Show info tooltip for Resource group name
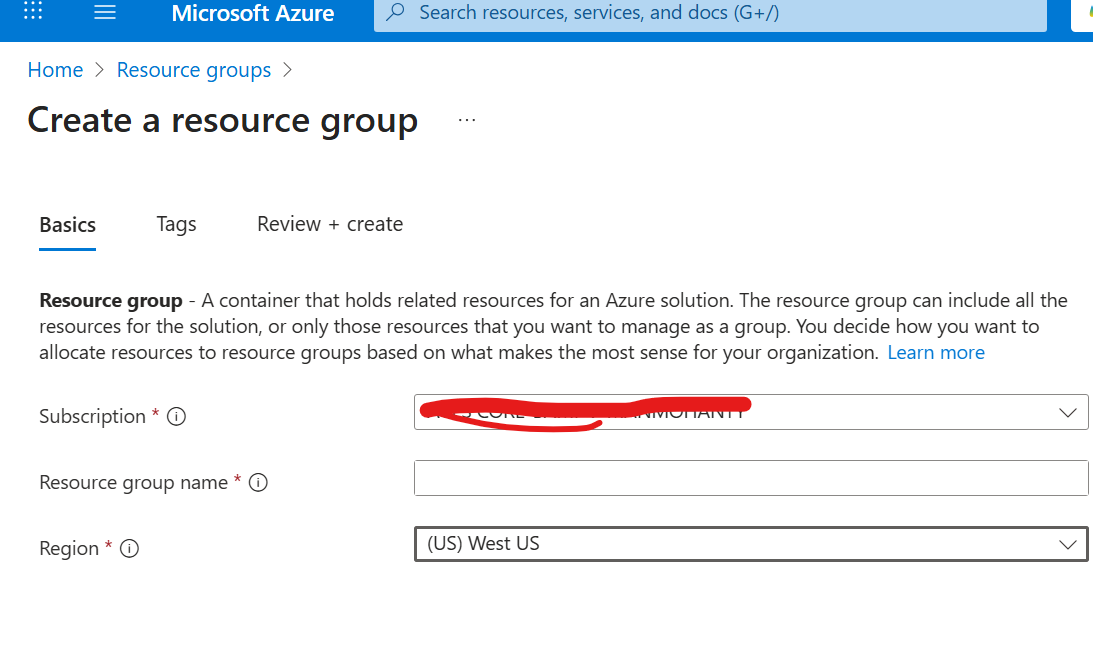 (x=258, y=483)
